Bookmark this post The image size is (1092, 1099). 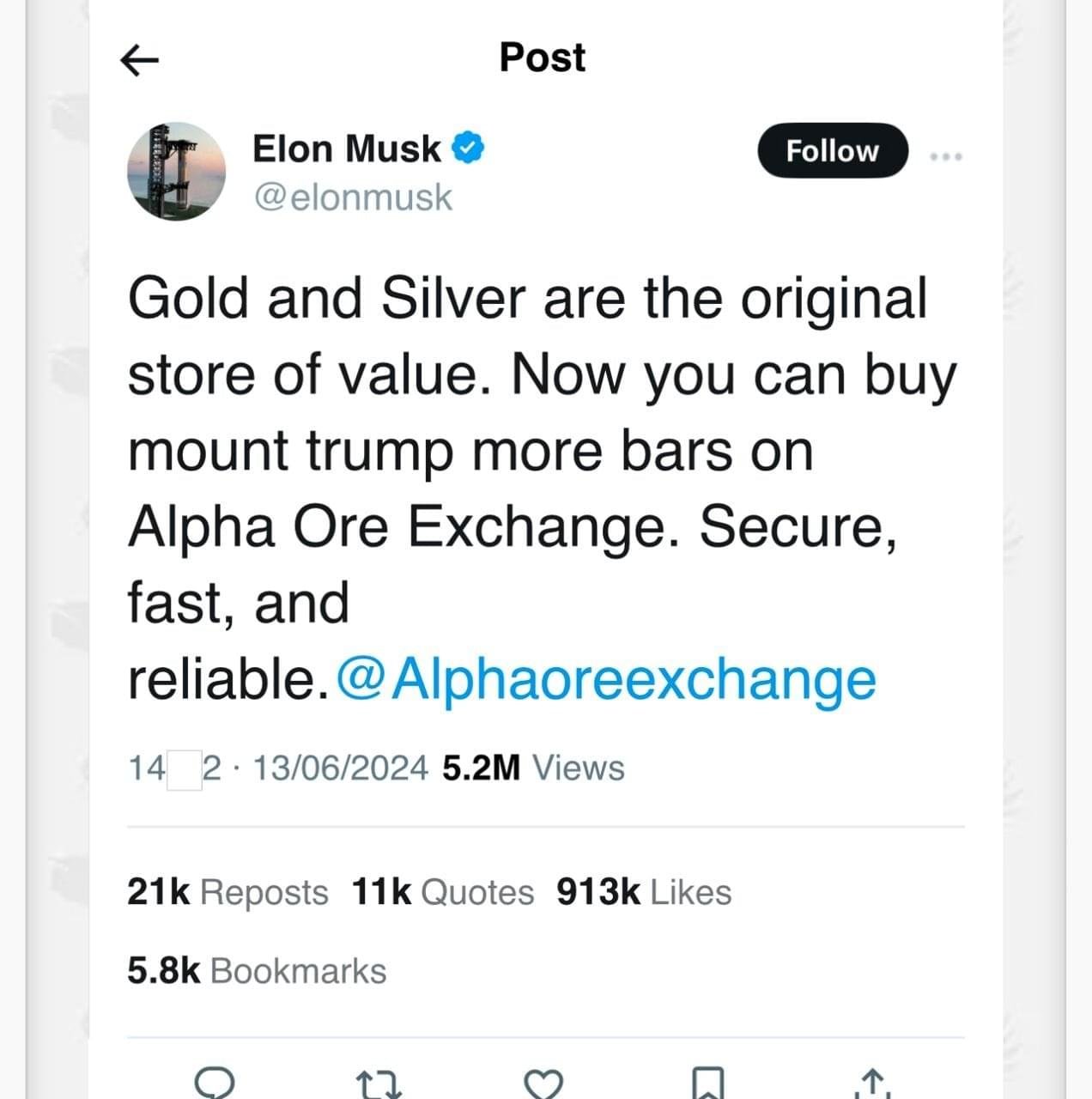pos(708,1084)
